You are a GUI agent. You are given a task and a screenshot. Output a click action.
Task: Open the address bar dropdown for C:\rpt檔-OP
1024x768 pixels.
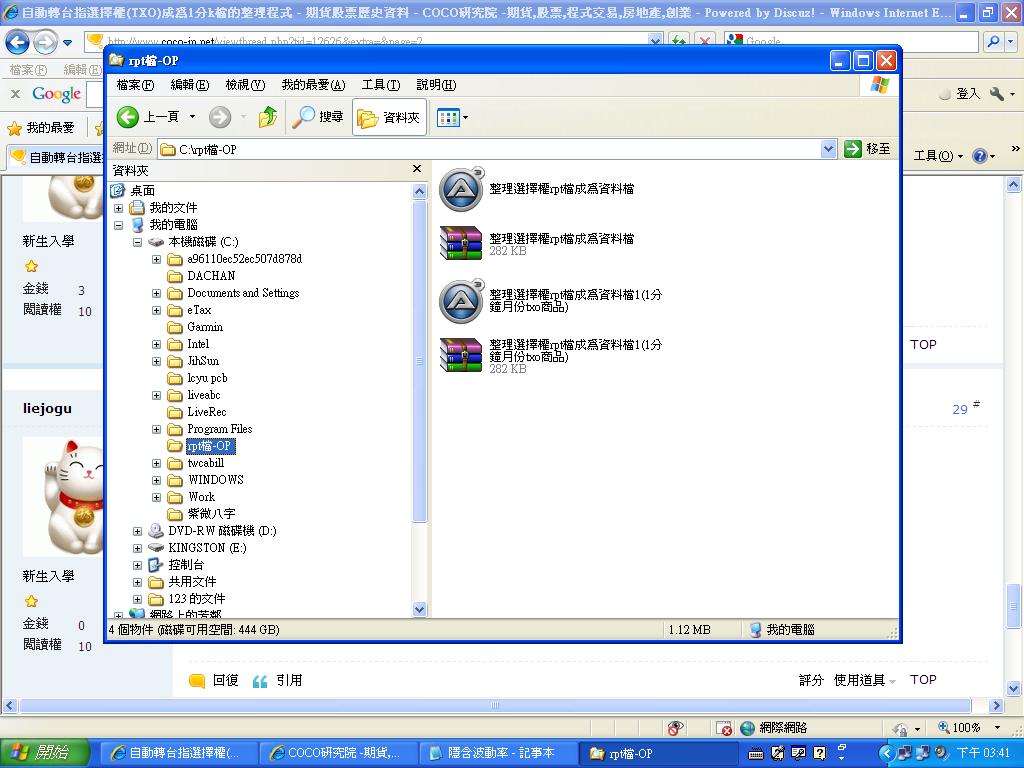click(x=828, y=149)
